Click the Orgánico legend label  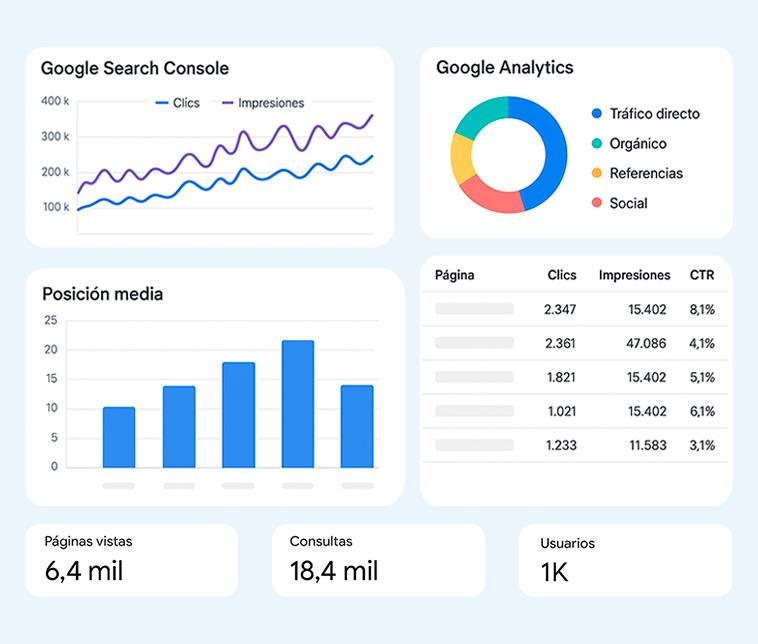(638, 144)
